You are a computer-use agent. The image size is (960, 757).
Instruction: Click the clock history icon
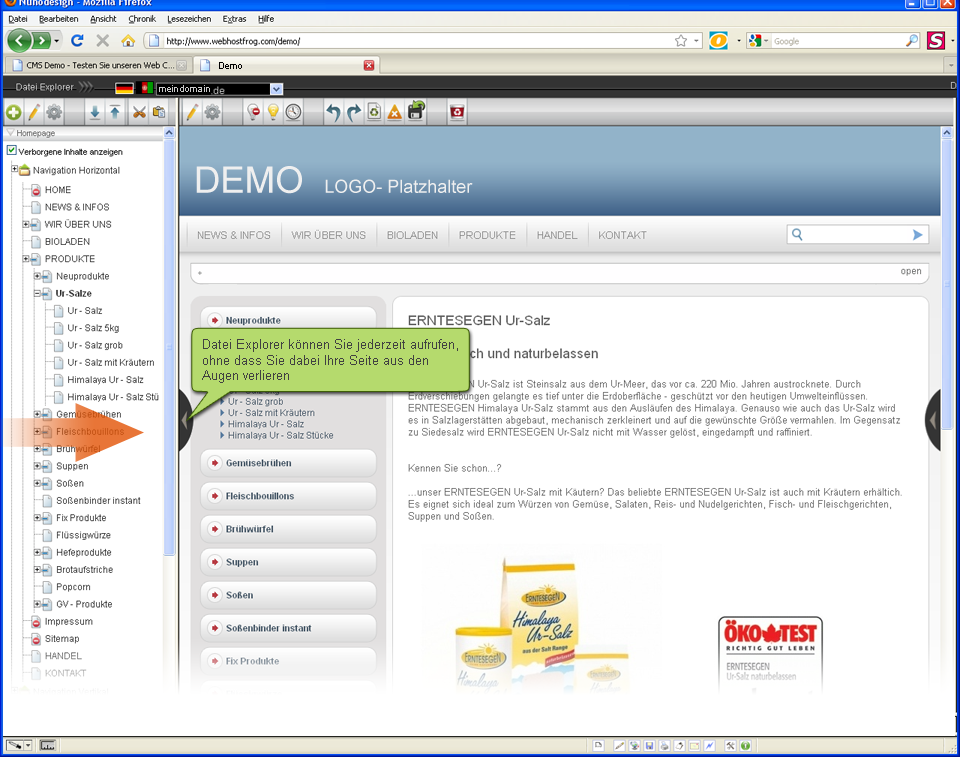pyautogui.click(x=294, y=112)
